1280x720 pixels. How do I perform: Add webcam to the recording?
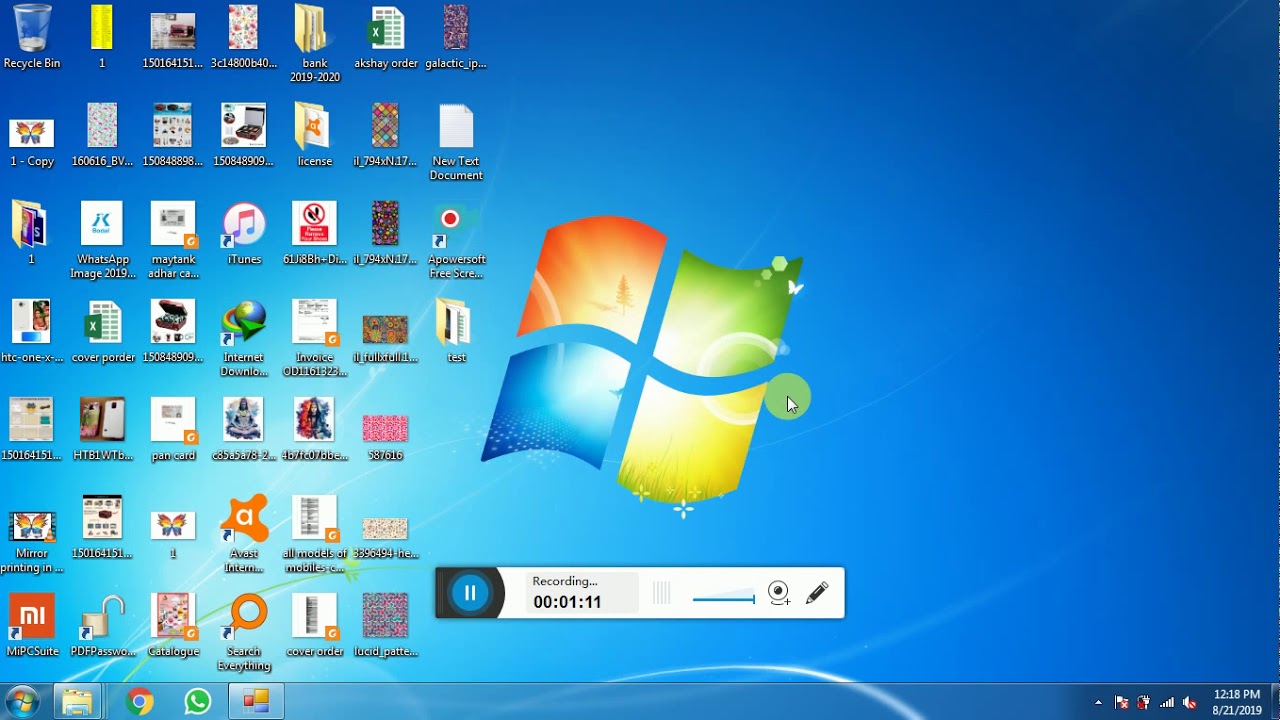(779, 593)
